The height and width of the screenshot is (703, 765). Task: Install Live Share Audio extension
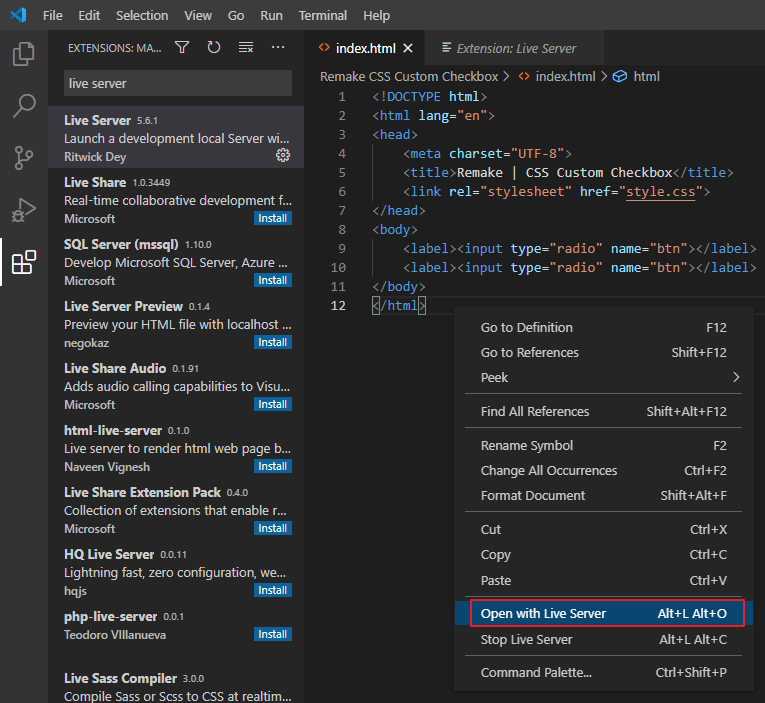tap(273, 404)
